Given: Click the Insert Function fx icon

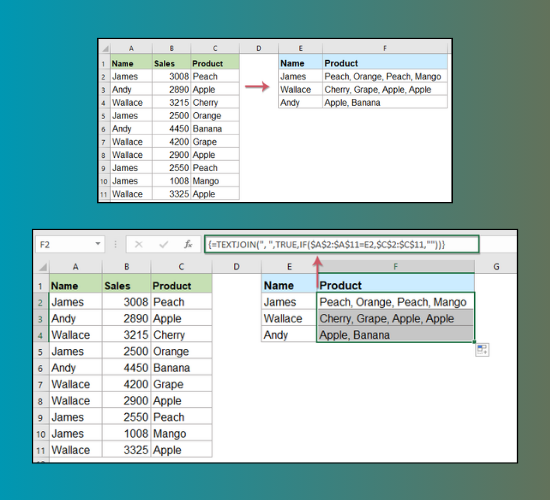Looking at the screenshot, I should (188, 244).
